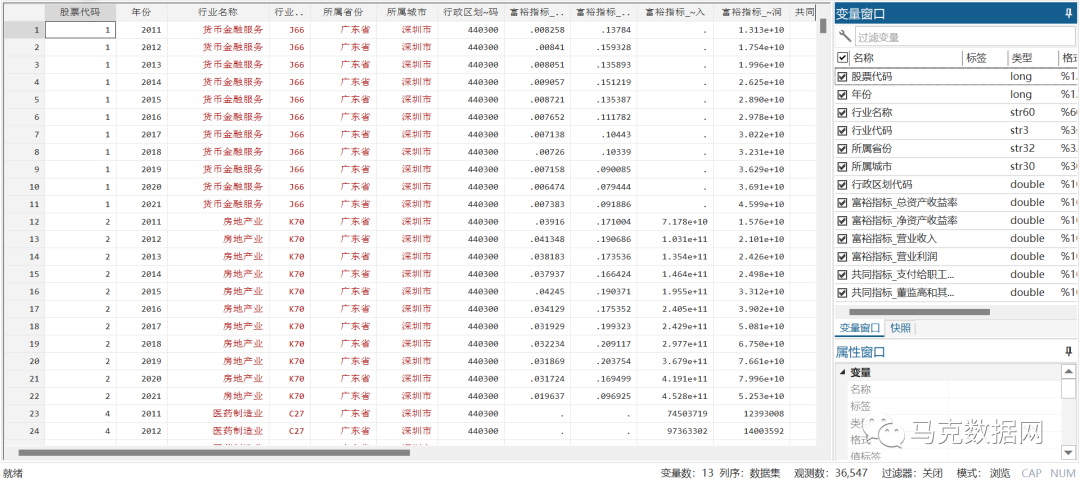
Task: Switch to the 快照 tab
Action: coord(900,328)
